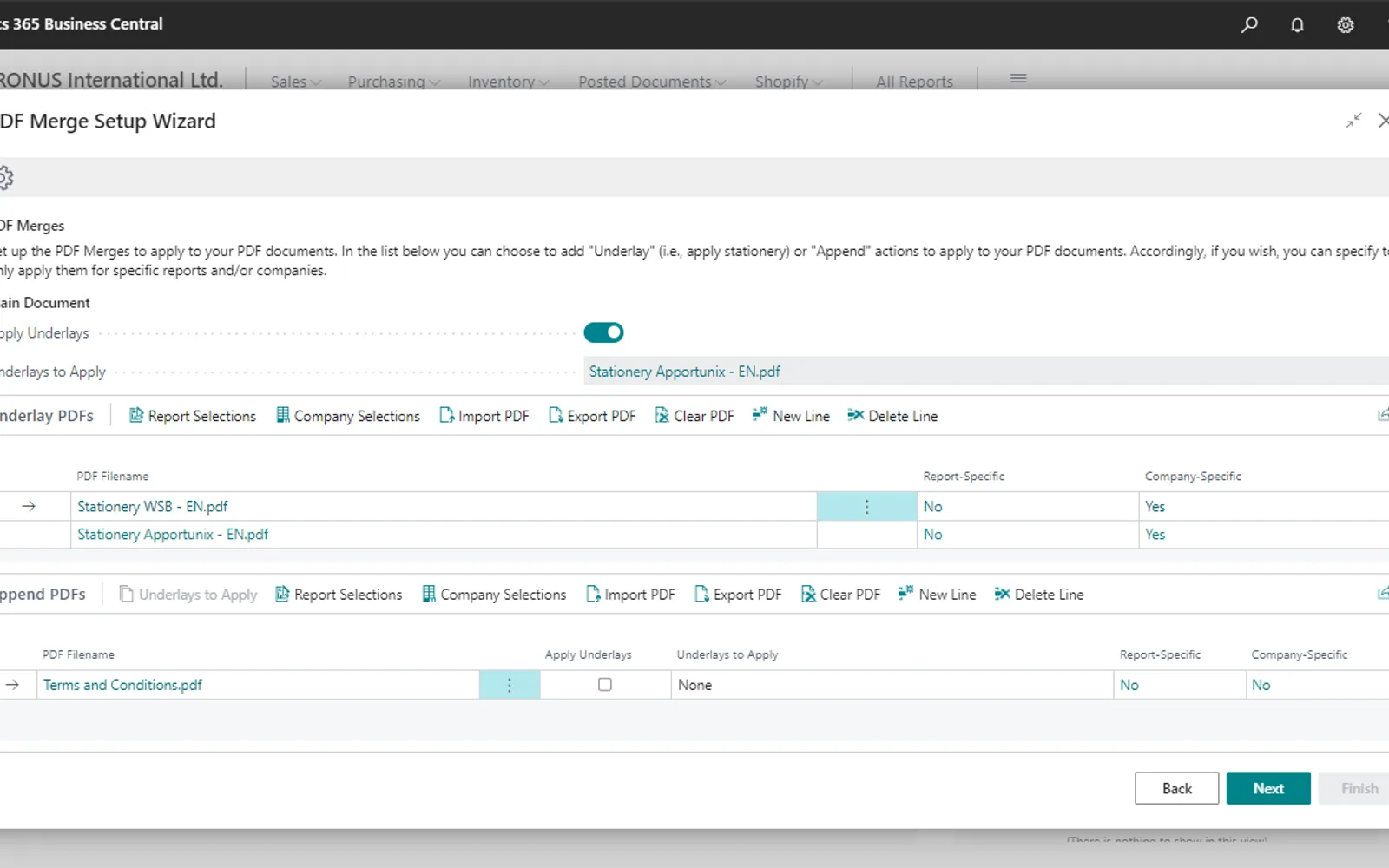Screen dimensions: 1389x868
Task: Click Import PDF in Append PDFs toolbar
Action: pyautogui.click(x=630, y=595)
